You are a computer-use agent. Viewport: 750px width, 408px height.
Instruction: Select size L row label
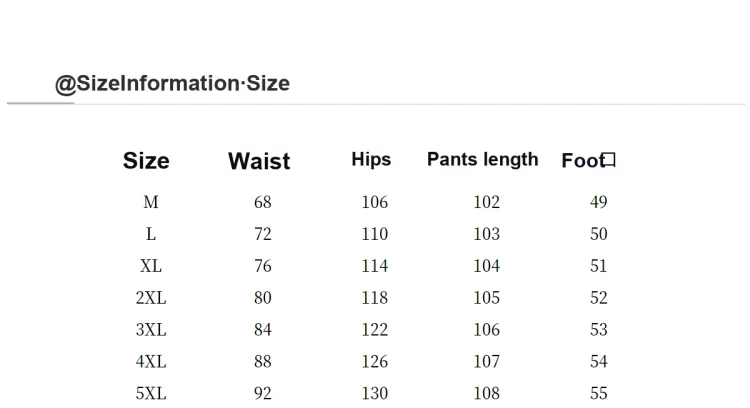tap(151, 234)
